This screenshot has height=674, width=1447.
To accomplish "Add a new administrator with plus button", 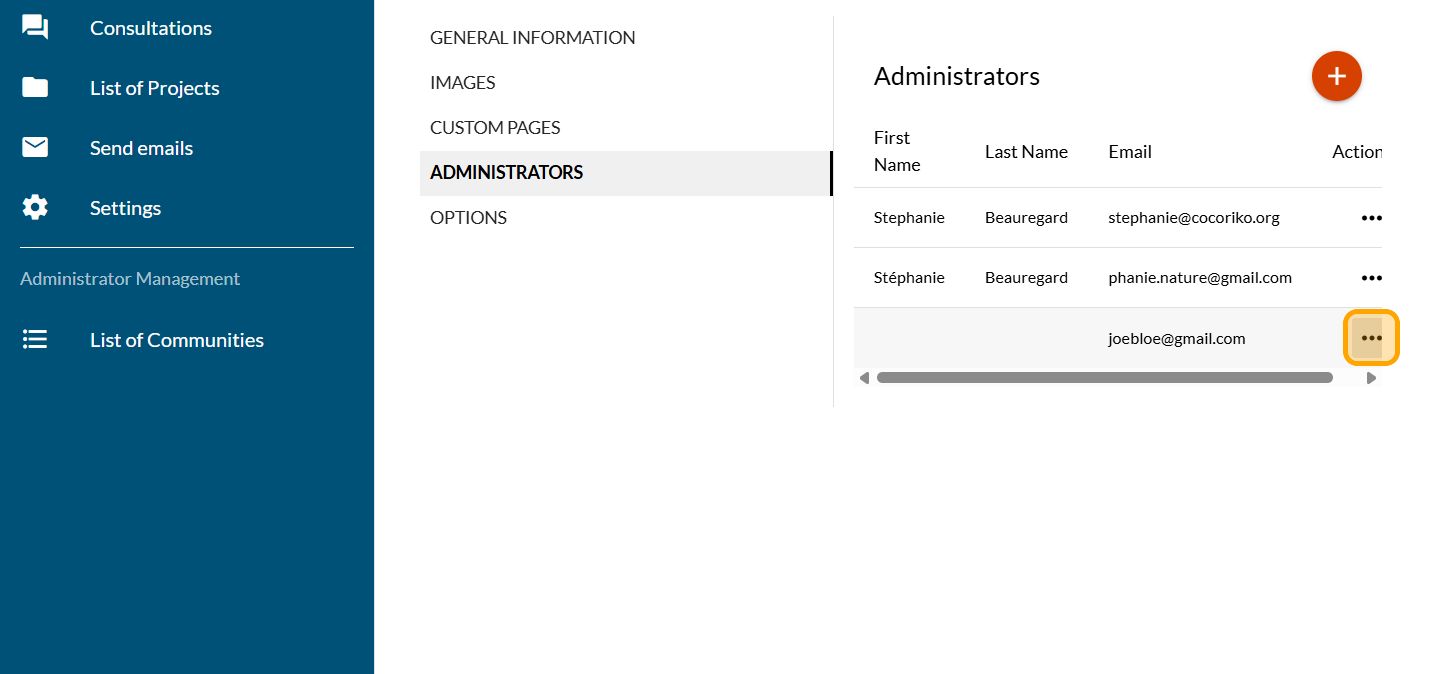I will point(1336,76).
